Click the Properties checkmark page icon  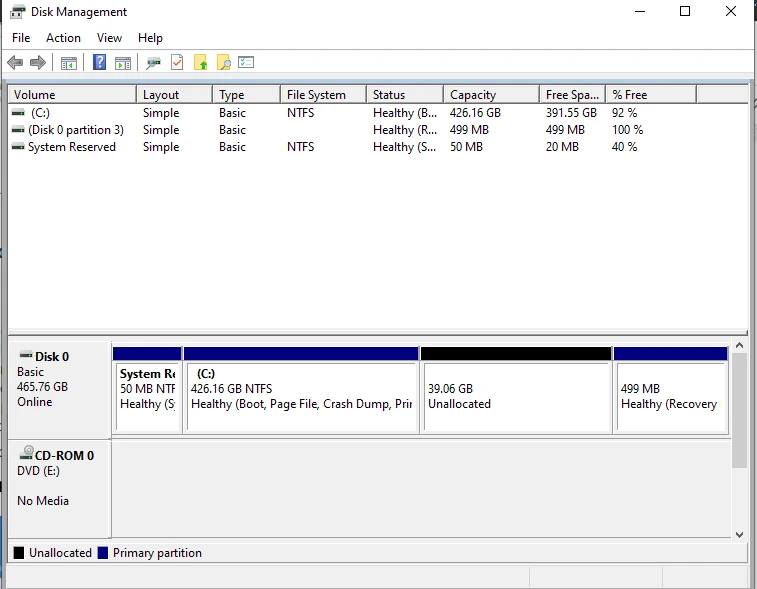tap(177, 62)
